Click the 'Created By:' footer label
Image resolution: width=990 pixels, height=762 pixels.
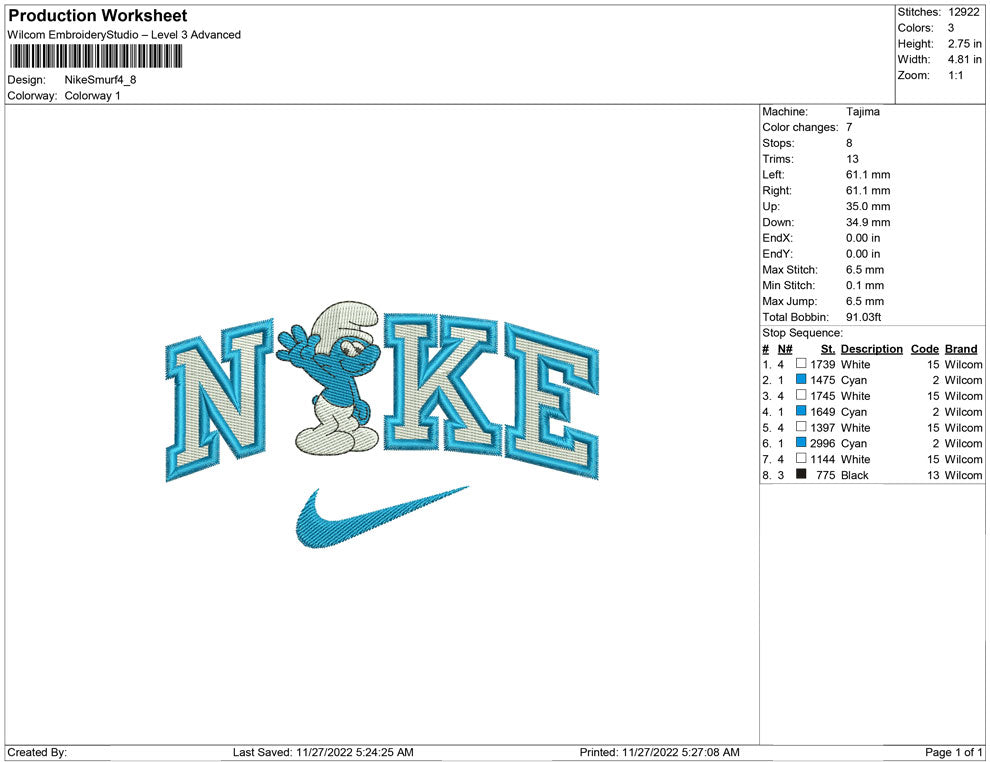[x=37, y=752]
